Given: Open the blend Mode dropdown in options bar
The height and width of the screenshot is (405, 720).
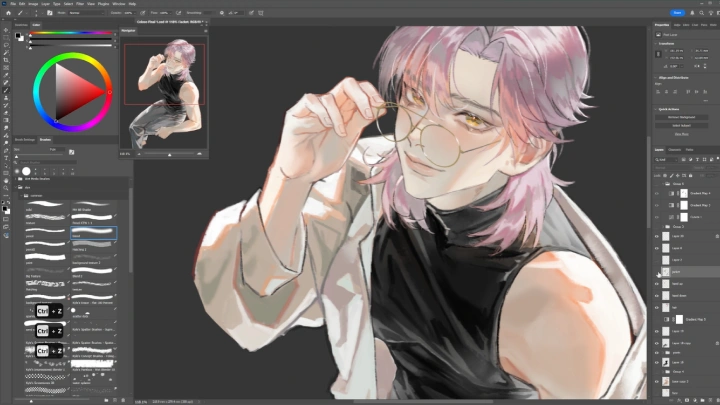Looking at the screenshot, I should pos(86,13).
